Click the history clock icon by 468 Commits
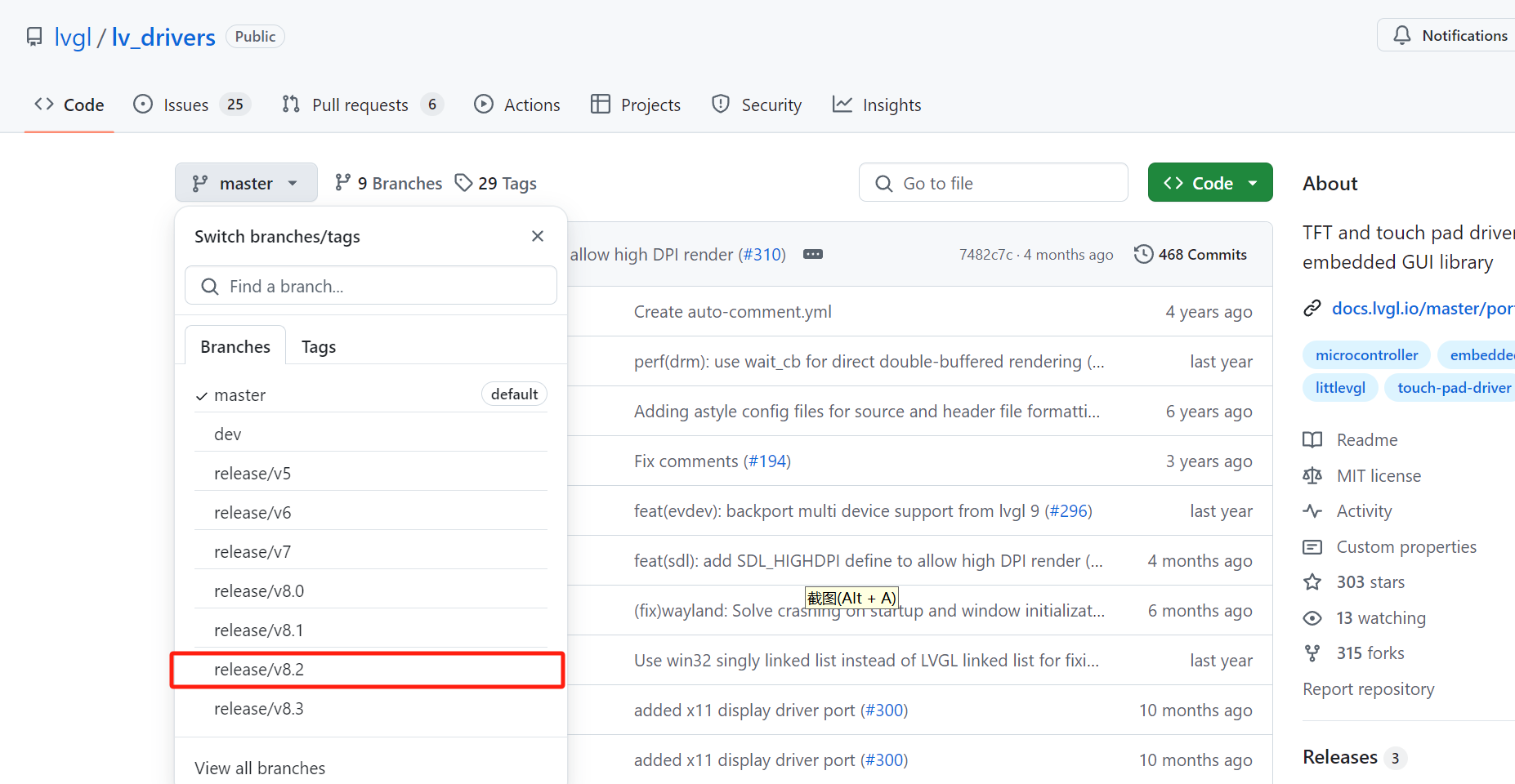1515x784 pixels. (x=1144, y=255)
